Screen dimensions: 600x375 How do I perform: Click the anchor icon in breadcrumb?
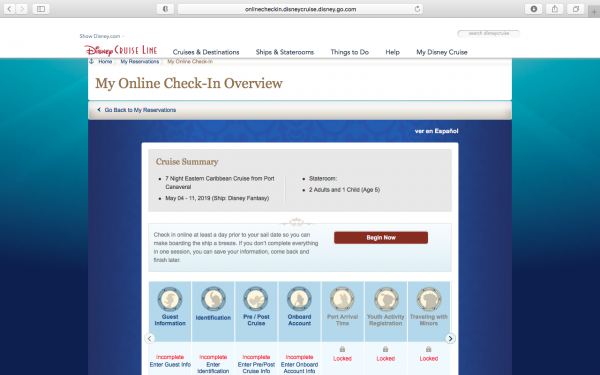coord(91,61)
